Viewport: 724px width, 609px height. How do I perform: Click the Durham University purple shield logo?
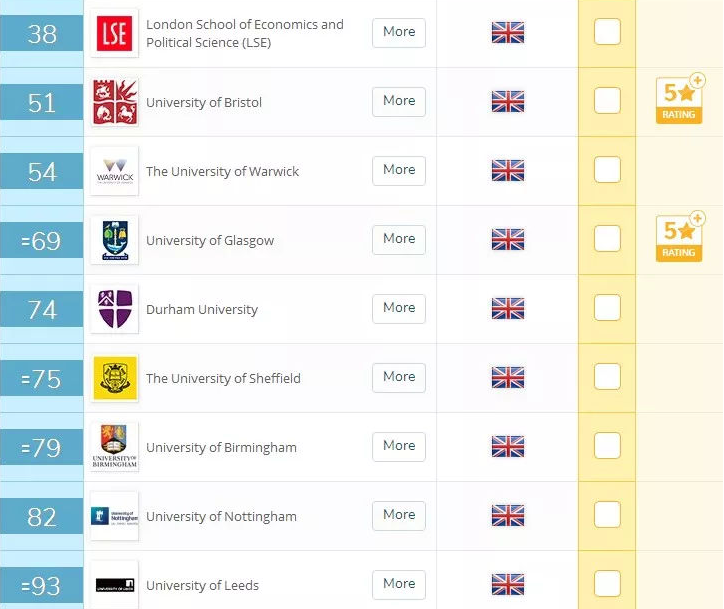point(115,309)
